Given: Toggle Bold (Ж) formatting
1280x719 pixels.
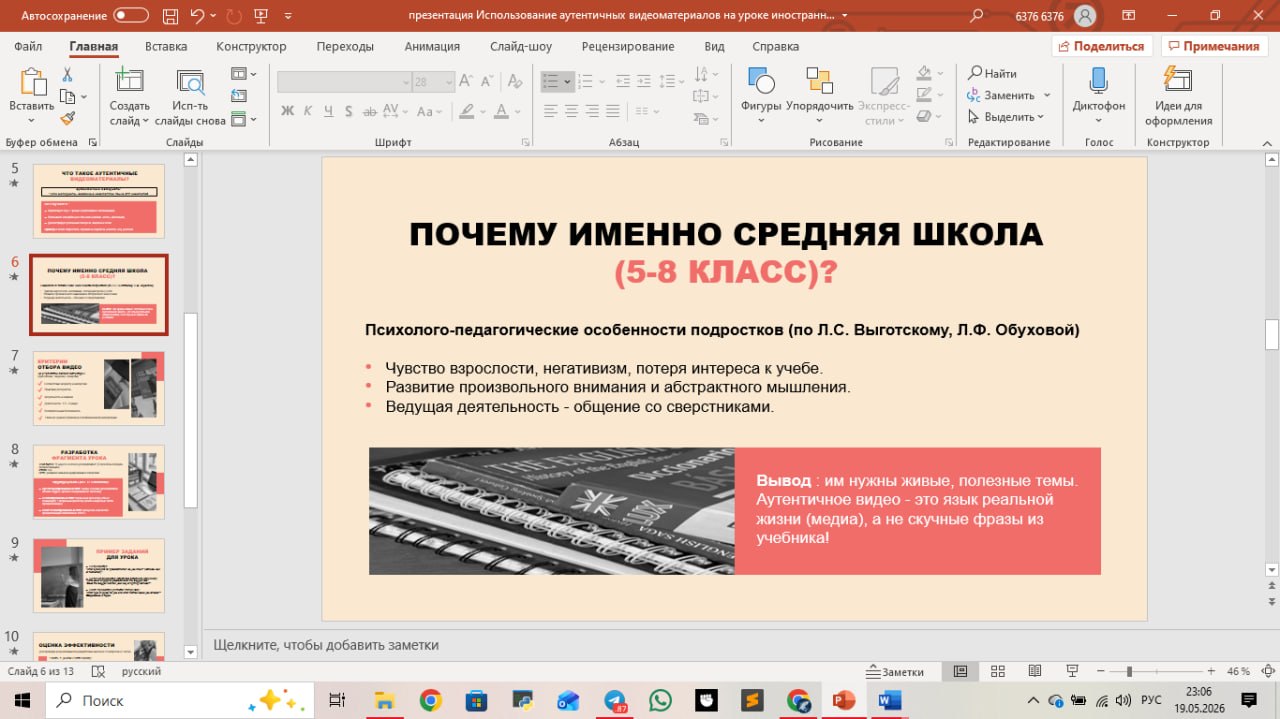Looking at the screenshot, I should [287, 110].
